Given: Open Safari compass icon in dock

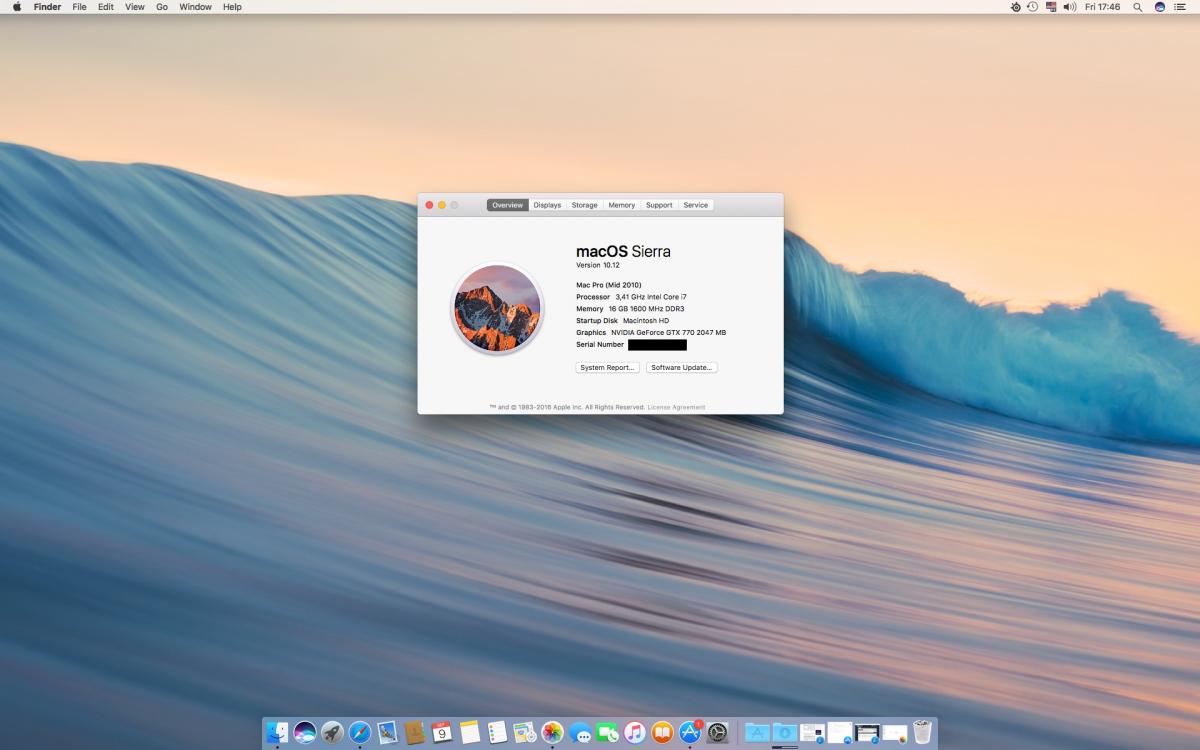Looking at the screenshot, I should click(360, 733).
